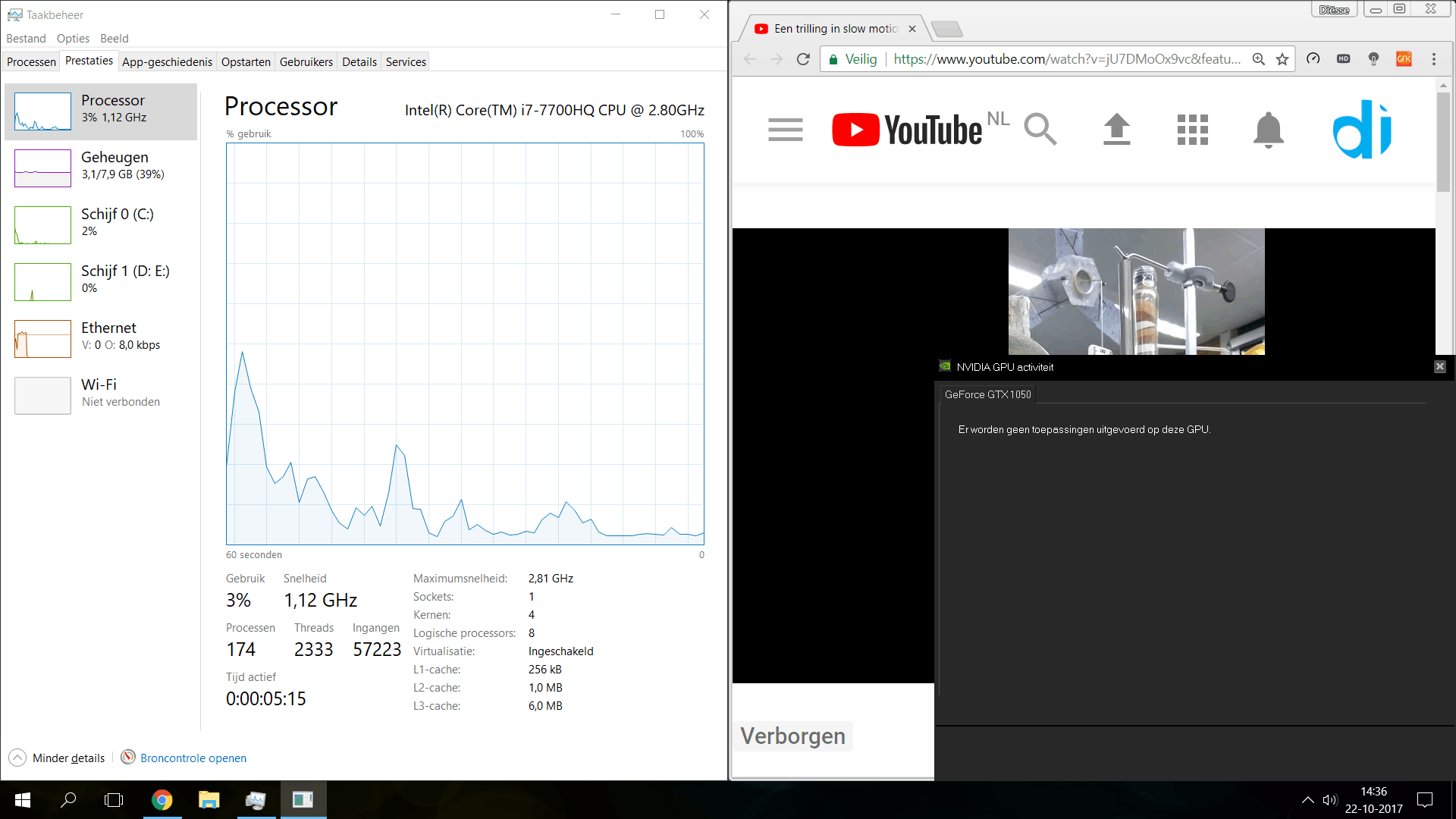Image resolution: width=1456 pixels, height=819 pixels.
Task: Open the YouTube apps grid icon
Action: pyautogui.click(x=1192, y=130)
